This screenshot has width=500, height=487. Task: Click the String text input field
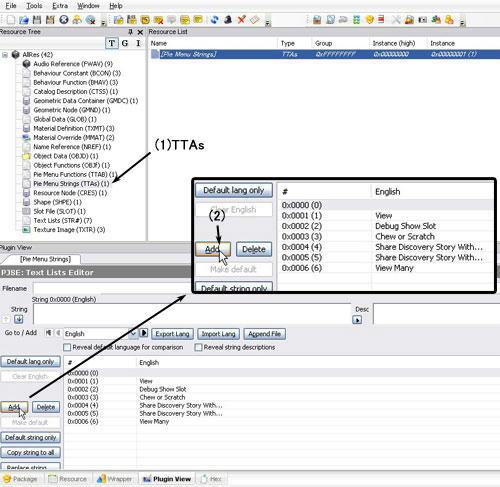[192, 313]
